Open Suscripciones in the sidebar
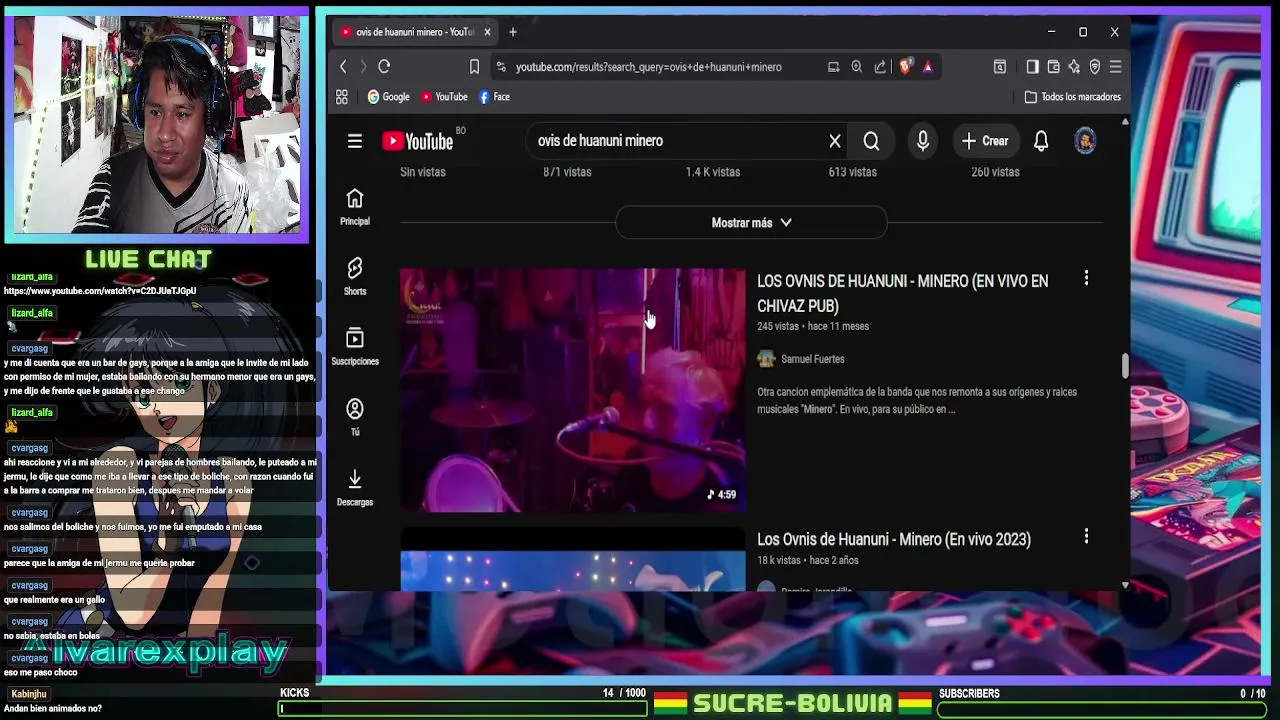1280x720 pixels. tap(355, 347)
